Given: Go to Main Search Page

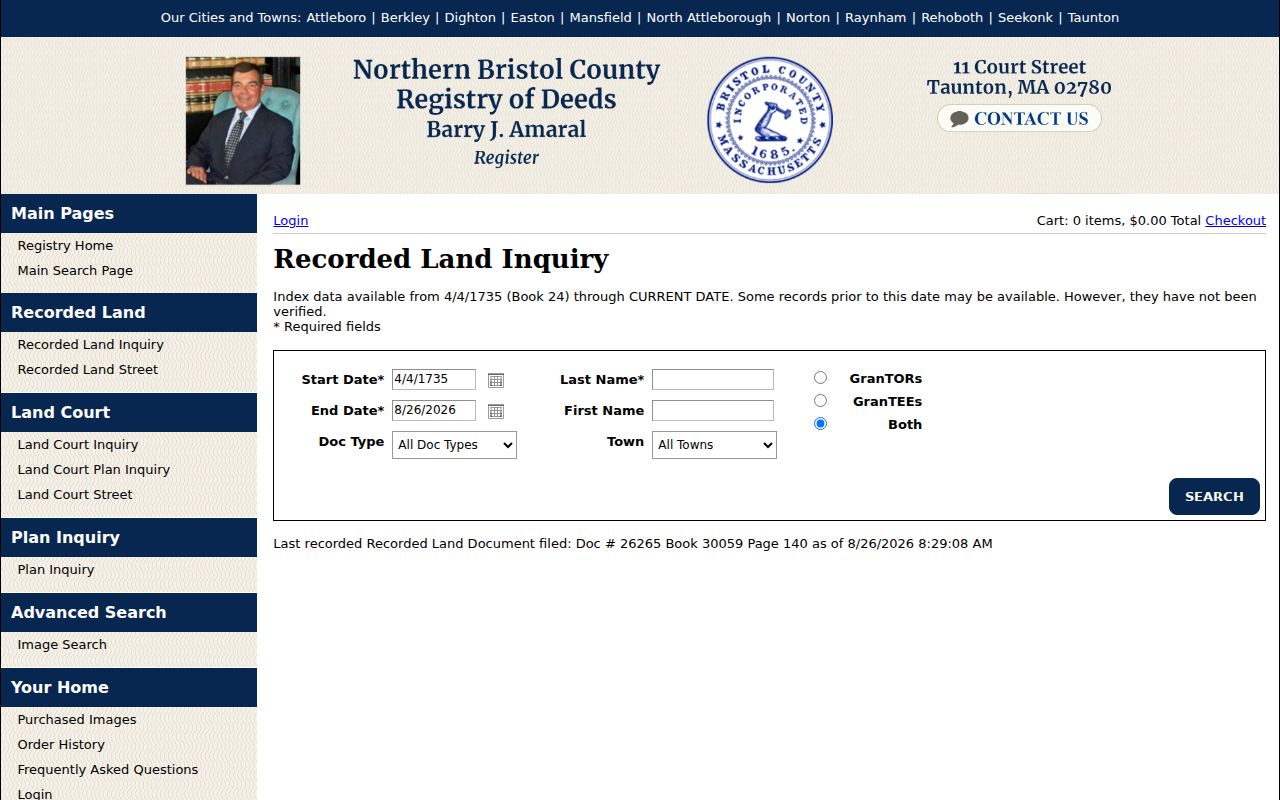Looking at the screenshot, I should pos(75,271).
